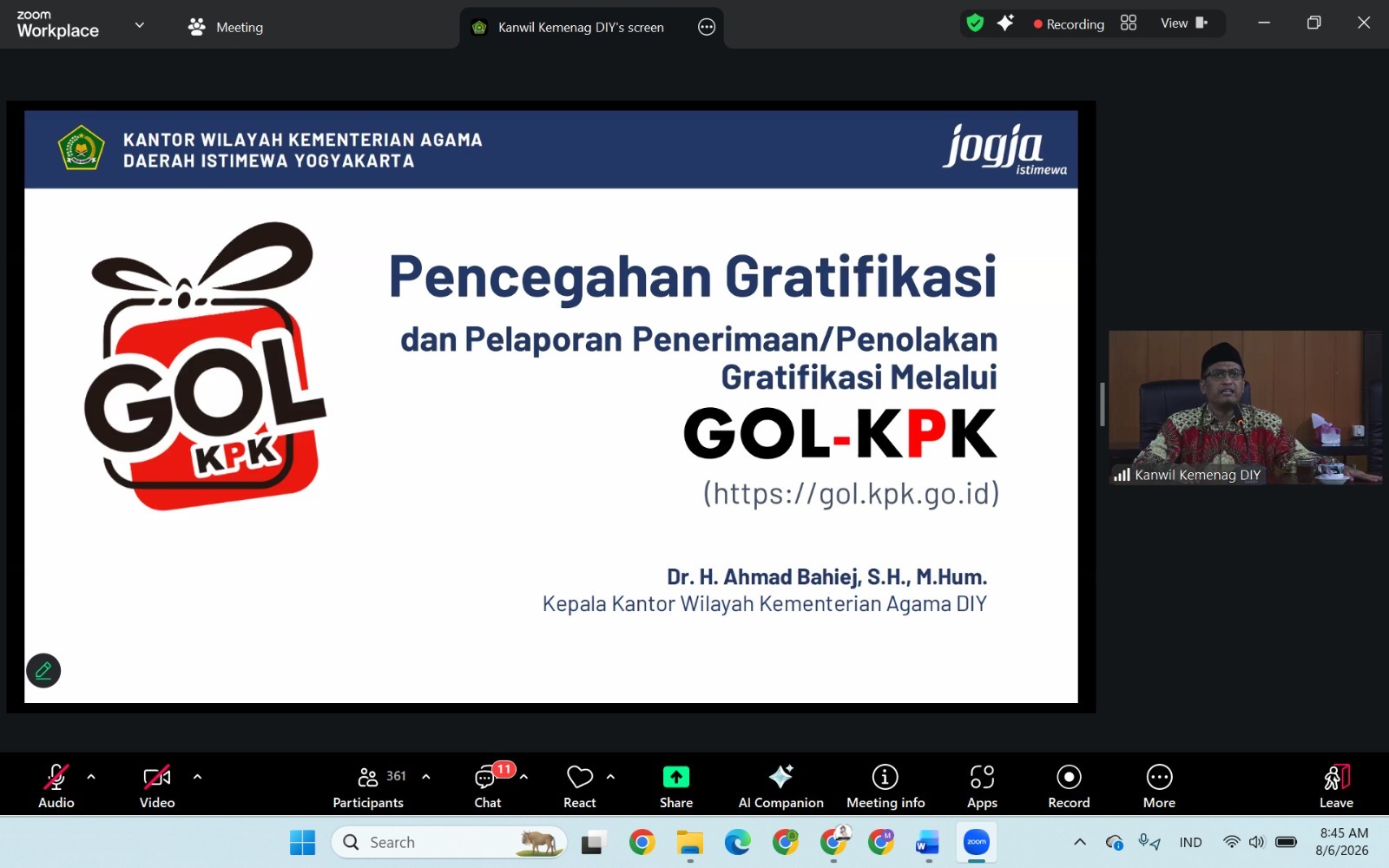Viewport: 1389px width, 868px height.
Task: Select the Kanwil Kemenag DIY video thumbnail
Action: pos(1245,407)
